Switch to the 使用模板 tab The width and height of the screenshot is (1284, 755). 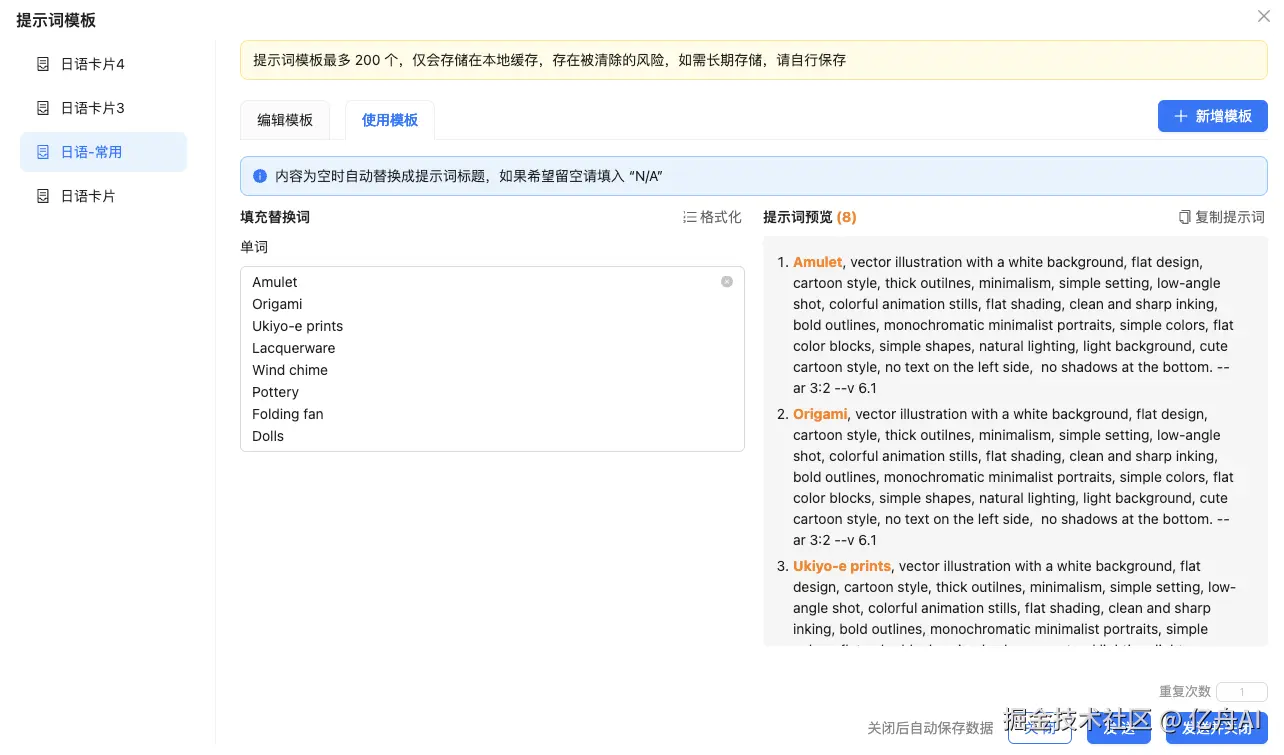point(390,120)
